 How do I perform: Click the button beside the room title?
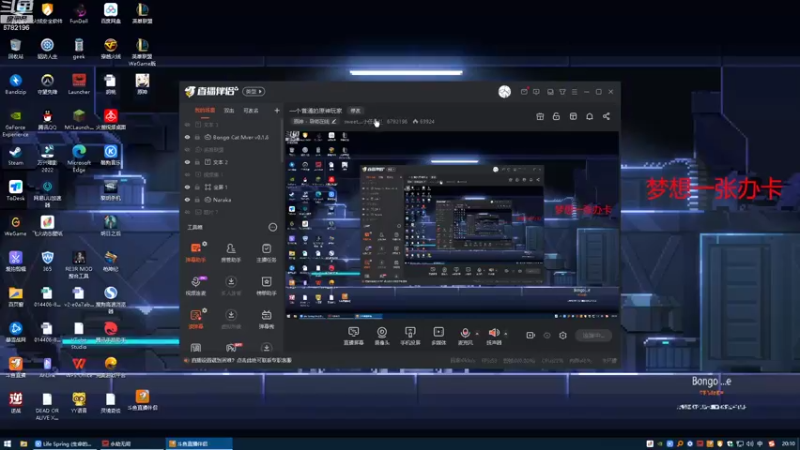coord(356,111)
